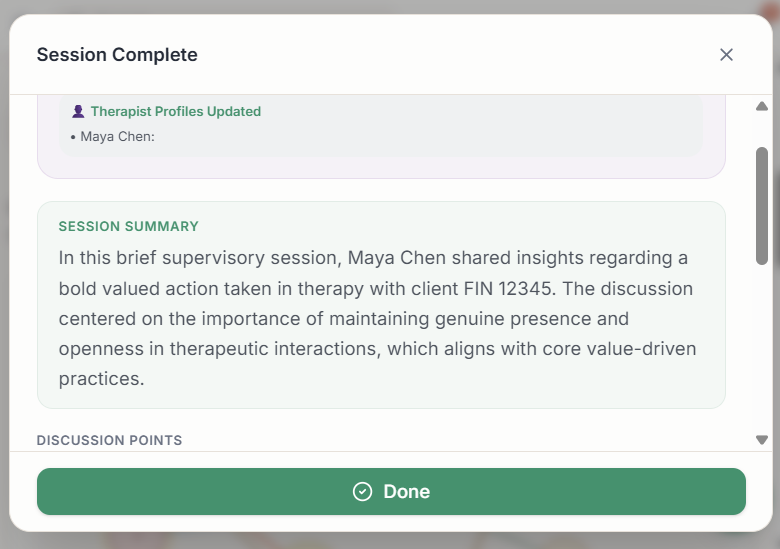Click the scroll down arrow

762,440
